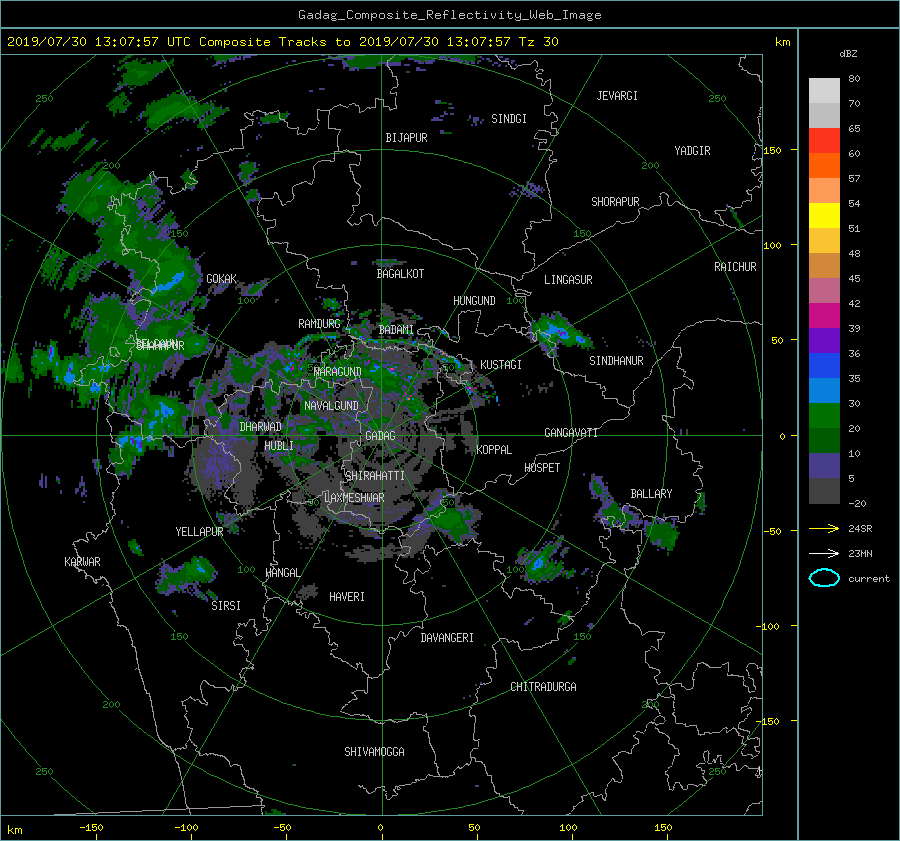Image resolution: width=900 pixels, height=841 pixels.
Task: Click the BIJAPUR city label
Action: 406,138
